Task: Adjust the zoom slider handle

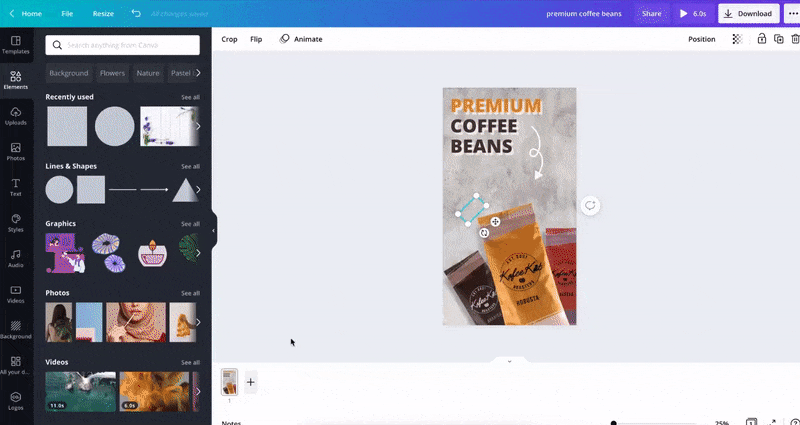Action: pyautogui.click(x=613, y=423)
